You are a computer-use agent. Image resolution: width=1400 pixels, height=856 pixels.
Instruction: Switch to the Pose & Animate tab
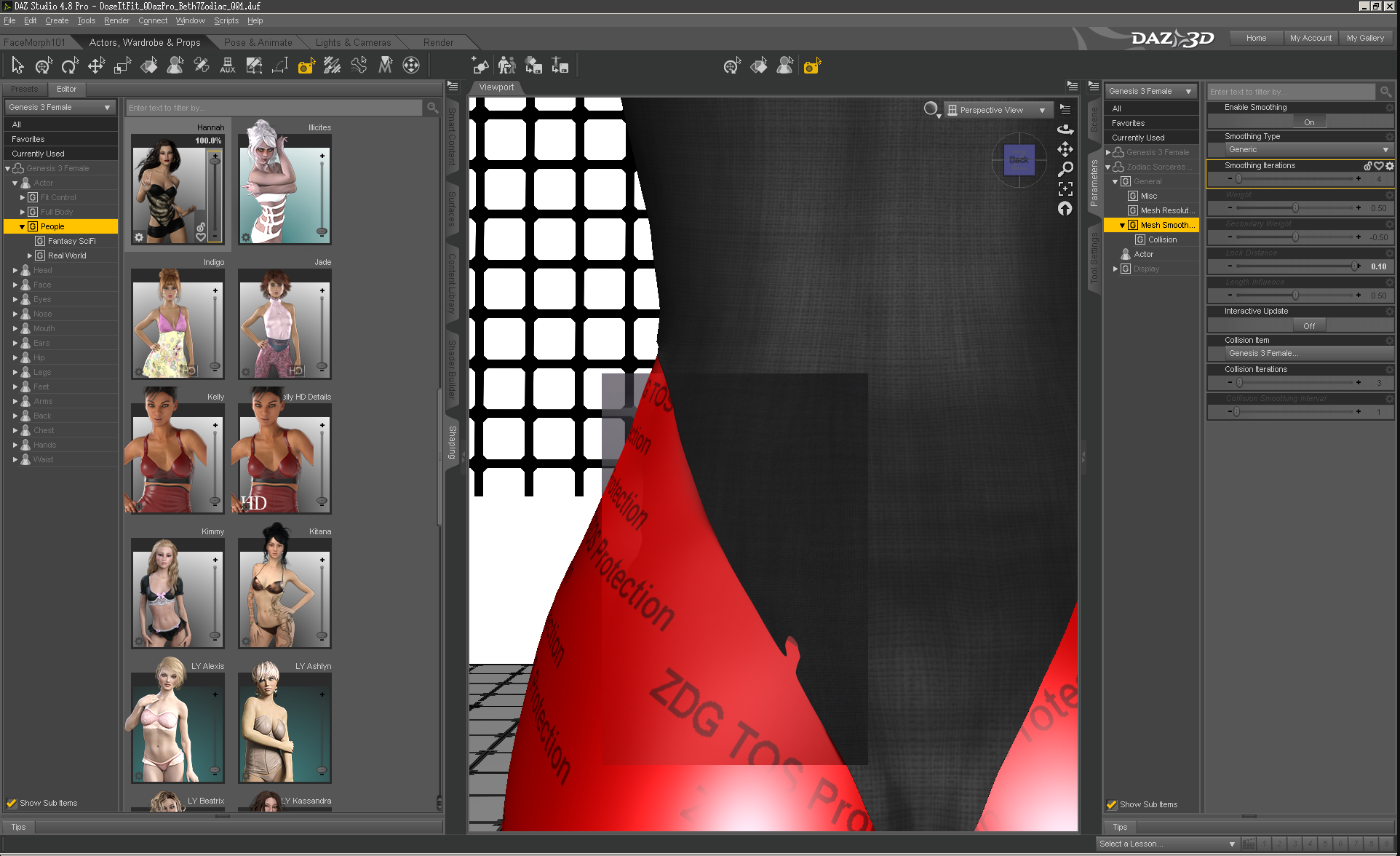(x=258, y=42)
